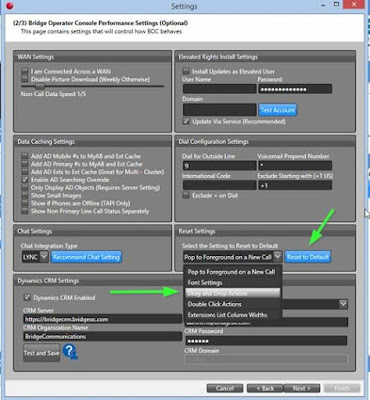Go back with the < Back button
This screenshot has height=400, width=370.
[x=265, y=388]
